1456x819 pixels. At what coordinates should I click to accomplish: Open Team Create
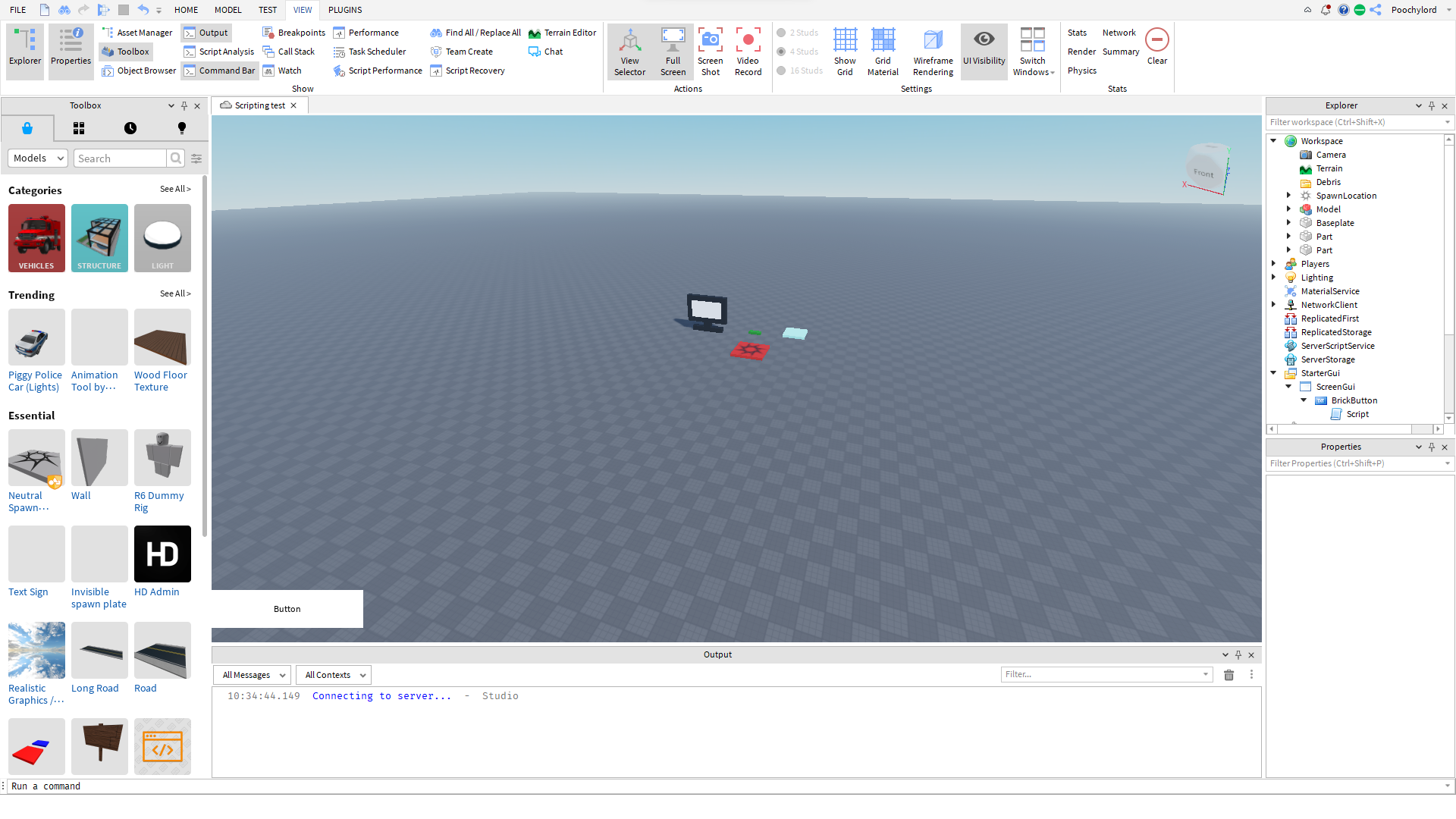tap(462, 52)
